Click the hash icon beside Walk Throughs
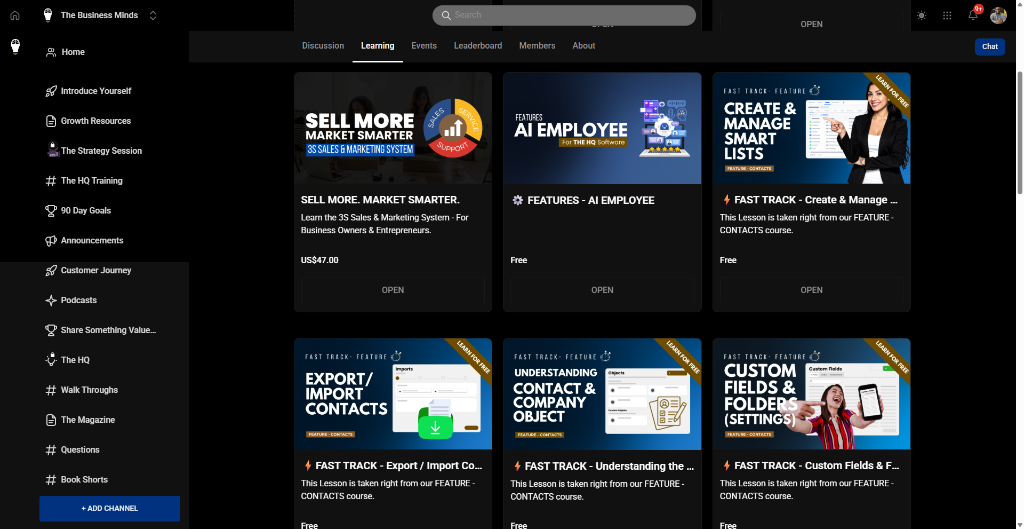1024x529 pixels. click(51, 391)
